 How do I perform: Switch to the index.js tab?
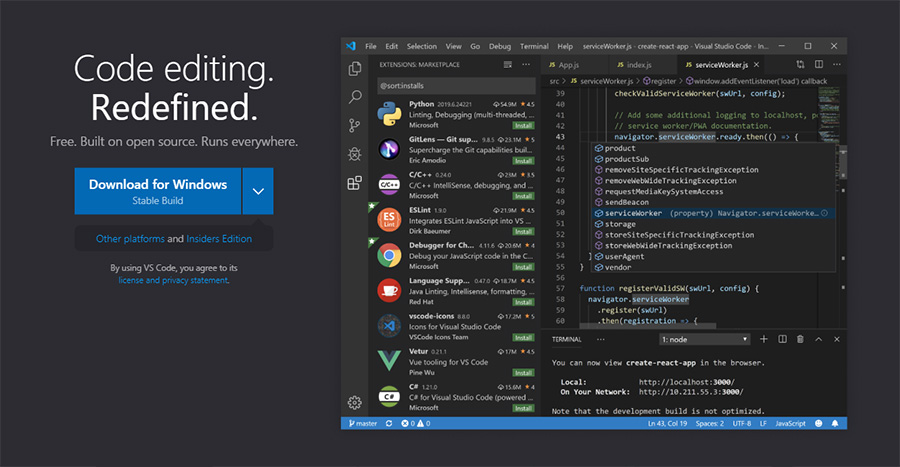point(643,65)
